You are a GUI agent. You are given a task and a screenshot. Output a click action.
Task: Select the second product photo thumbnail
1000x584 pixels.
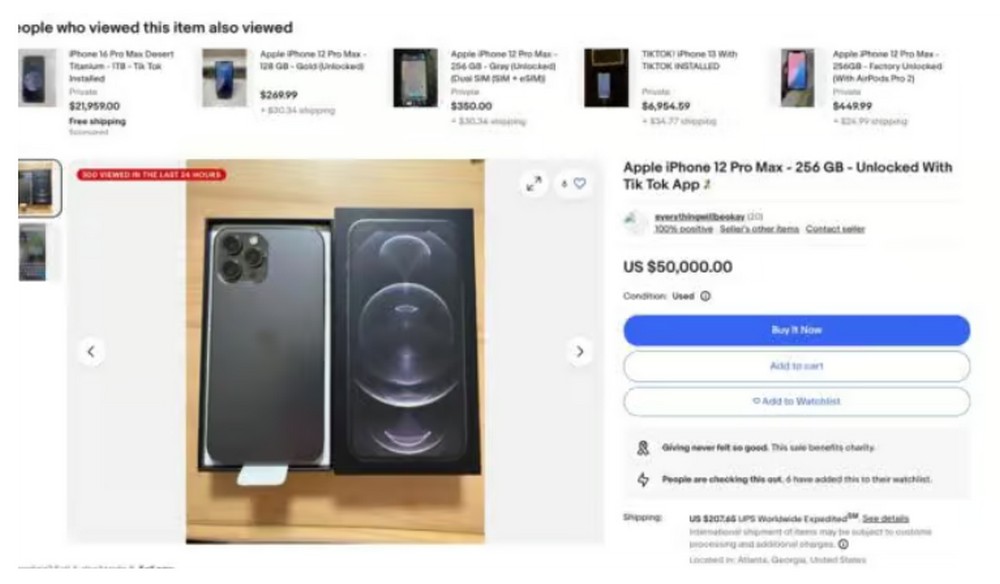point(34,252)
